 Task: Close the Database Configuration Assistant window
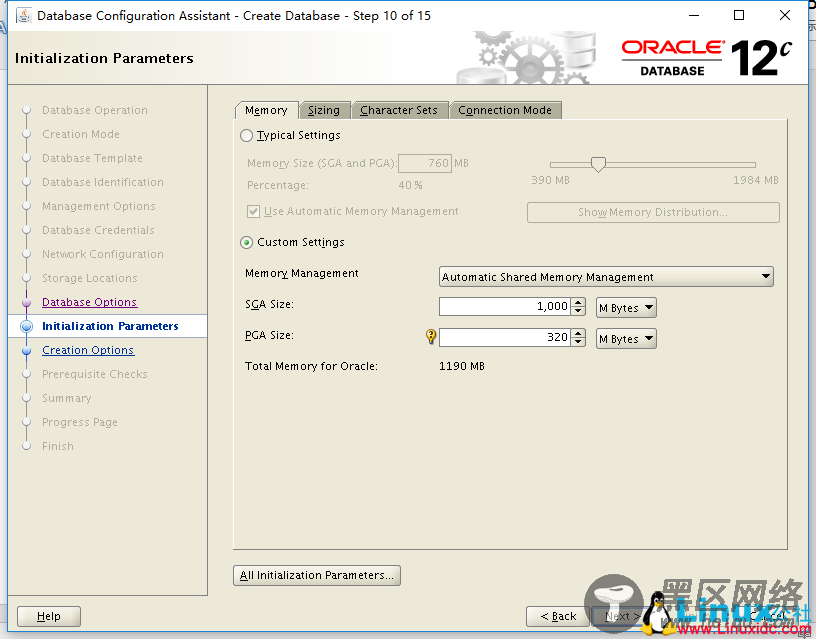(785, 15)
